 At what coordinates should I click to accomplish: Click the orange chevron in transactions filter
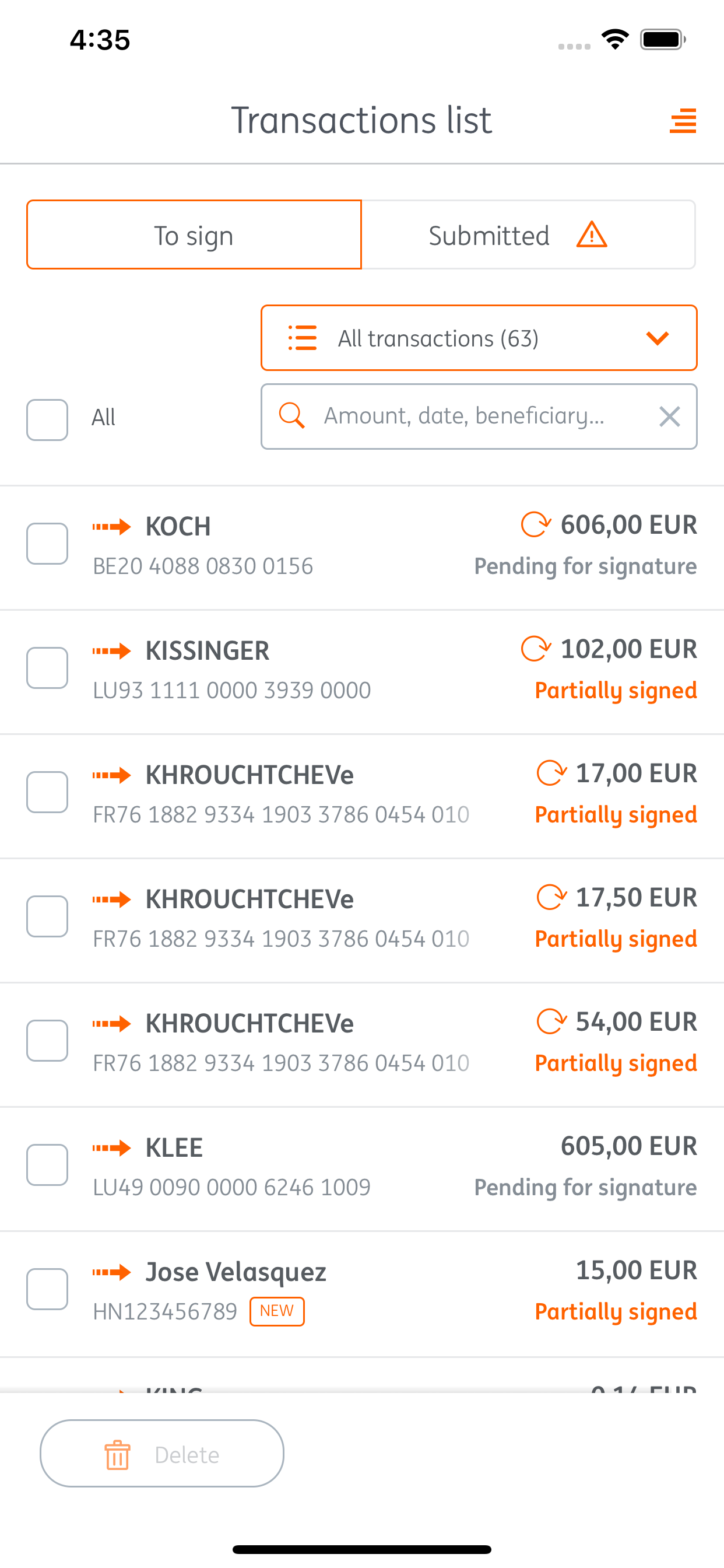(x=657, y=338)
